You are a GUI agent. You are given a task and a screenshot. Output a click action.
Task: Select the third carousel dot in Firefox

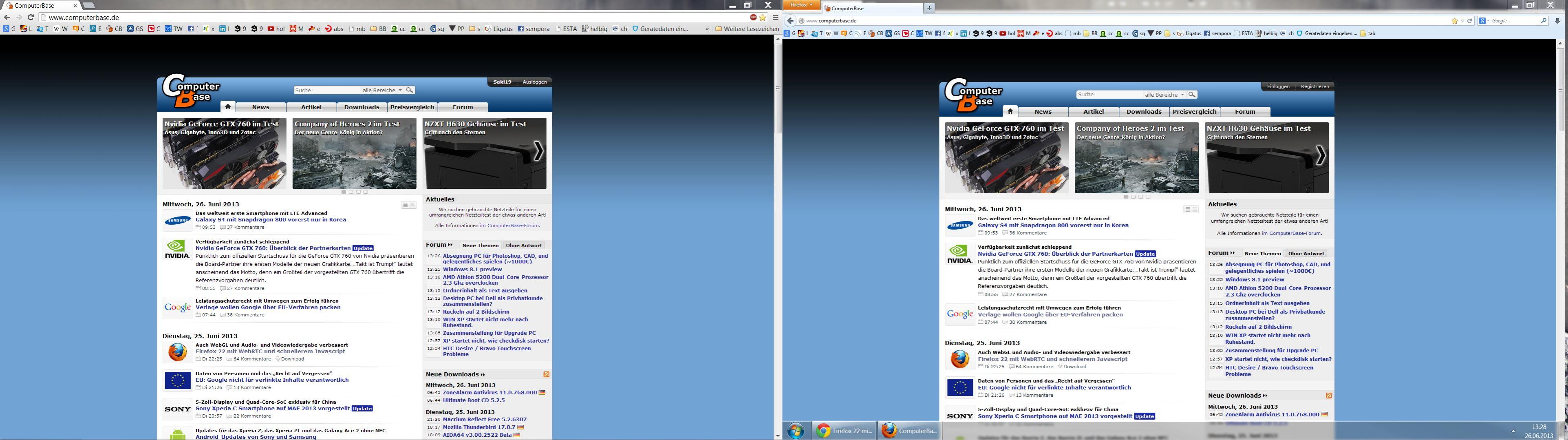pyautogui.click(x=1141, y=197)
